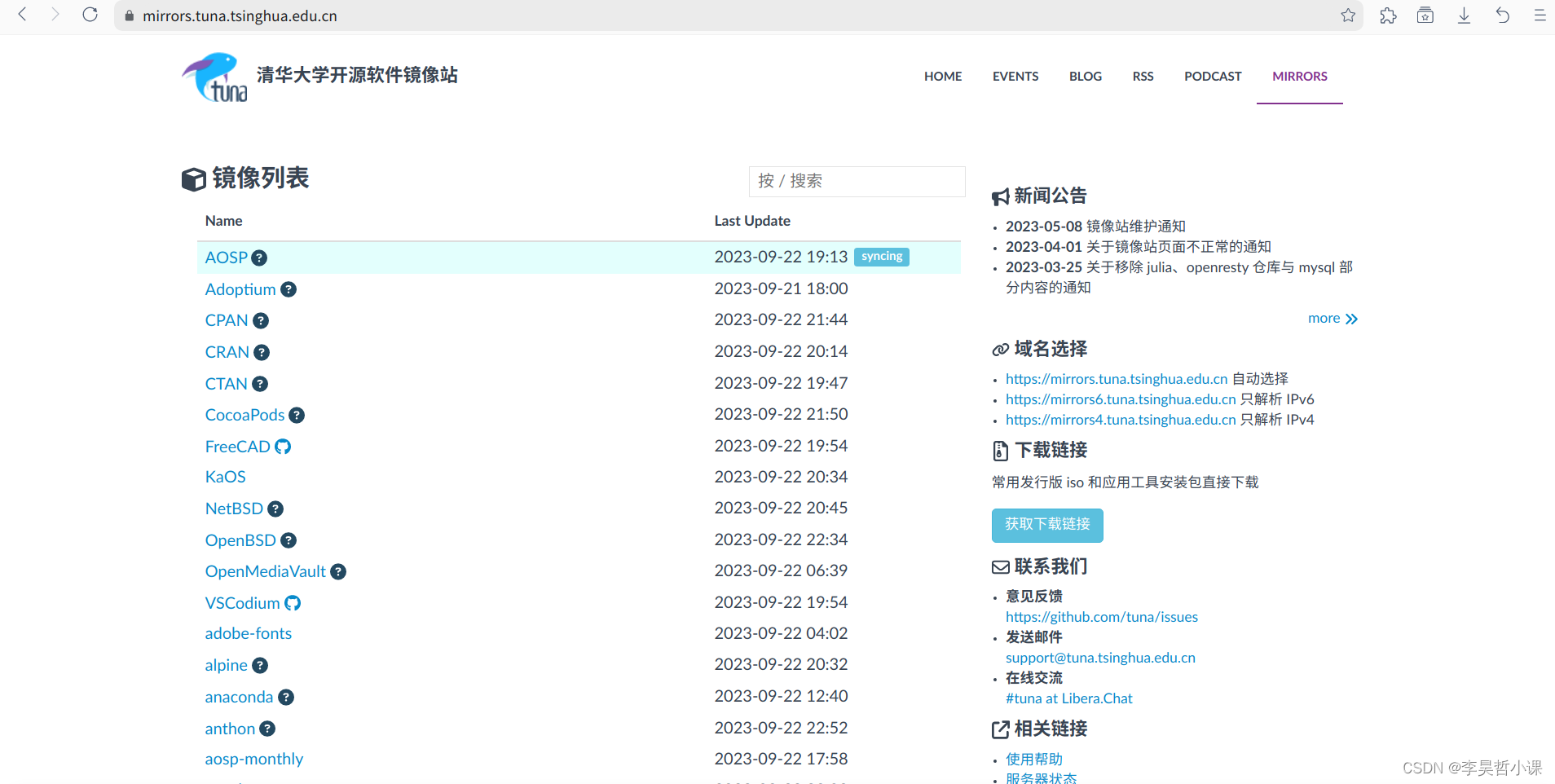Open the browser hamburger menu
Image resolution: width=1555 pixels, height=784 pixels.
[x=1540, y=15]
